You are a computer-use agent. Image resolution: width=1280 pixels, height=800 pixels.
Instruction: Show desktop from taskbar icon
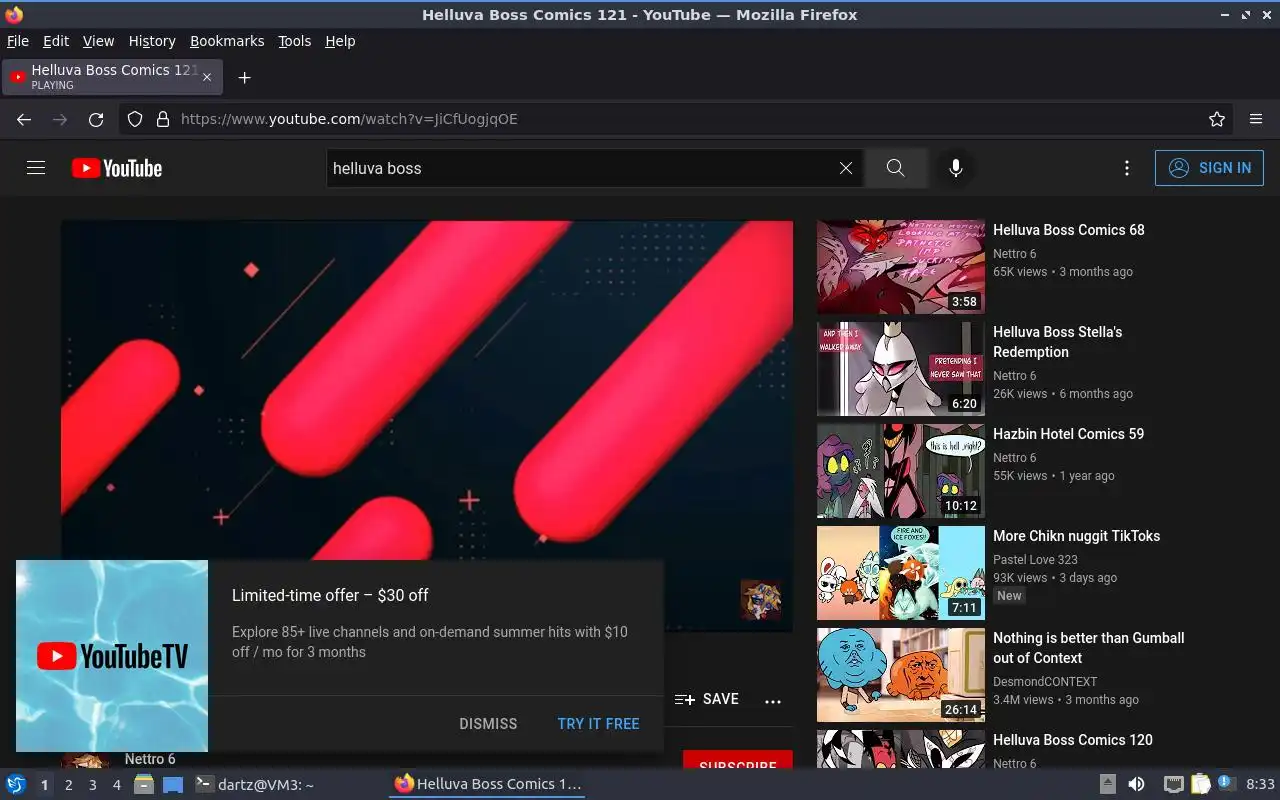[173, 785]
